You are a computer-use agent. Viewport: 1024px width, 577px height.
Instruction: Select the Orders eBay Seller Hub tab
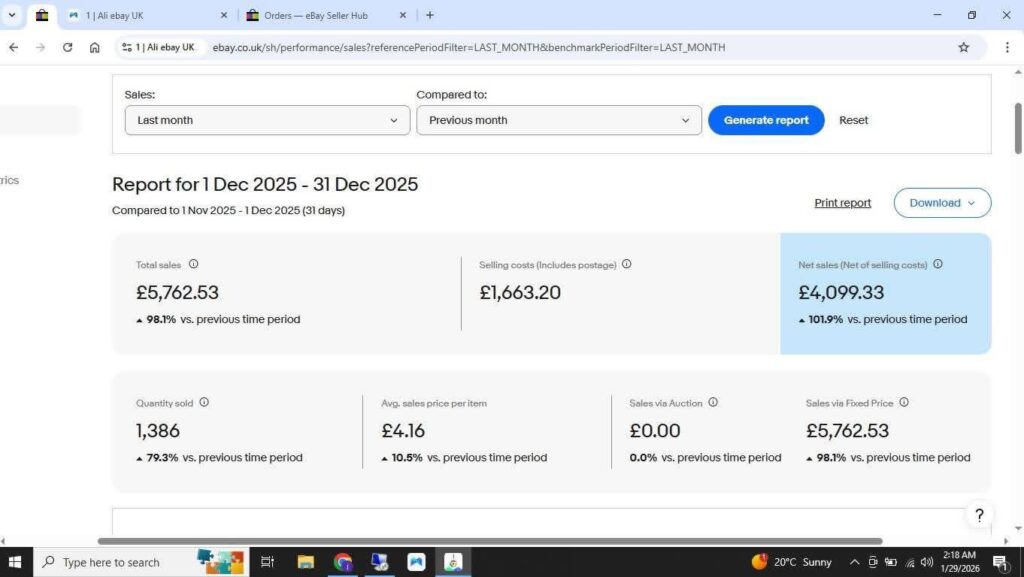325,15
